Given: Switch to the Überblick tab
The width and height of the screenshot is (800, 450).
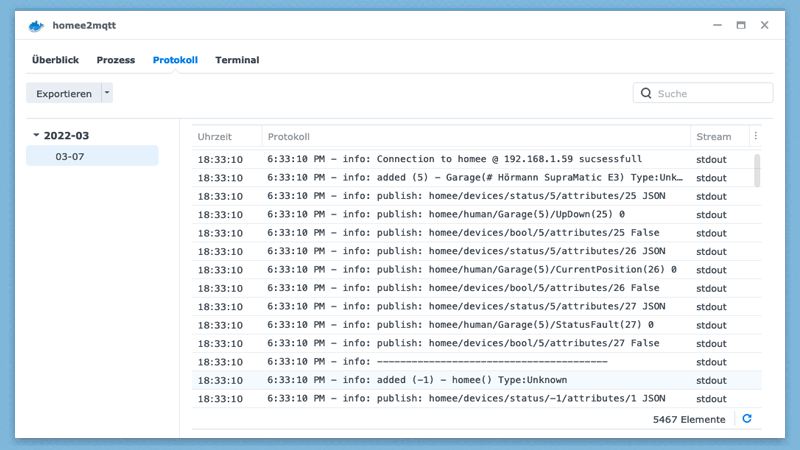Looking at the screenshot, I should (55, 60).
